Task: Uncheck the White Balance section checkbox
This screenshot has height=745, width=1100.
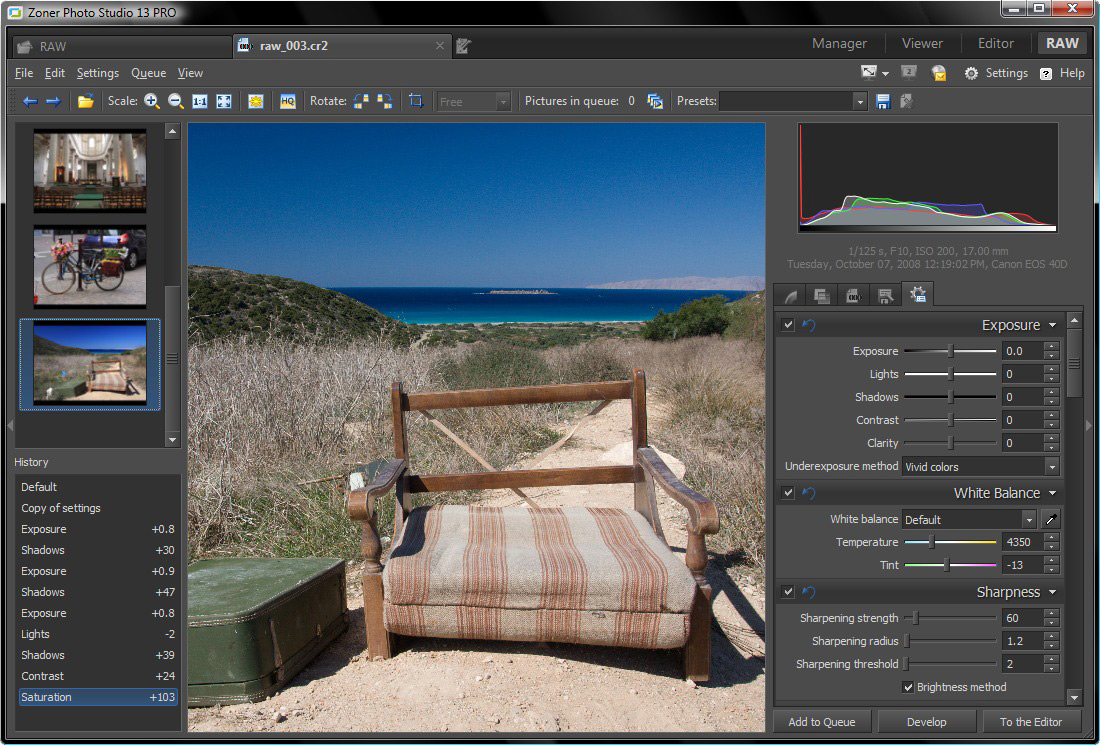Action: click(787, 492)
